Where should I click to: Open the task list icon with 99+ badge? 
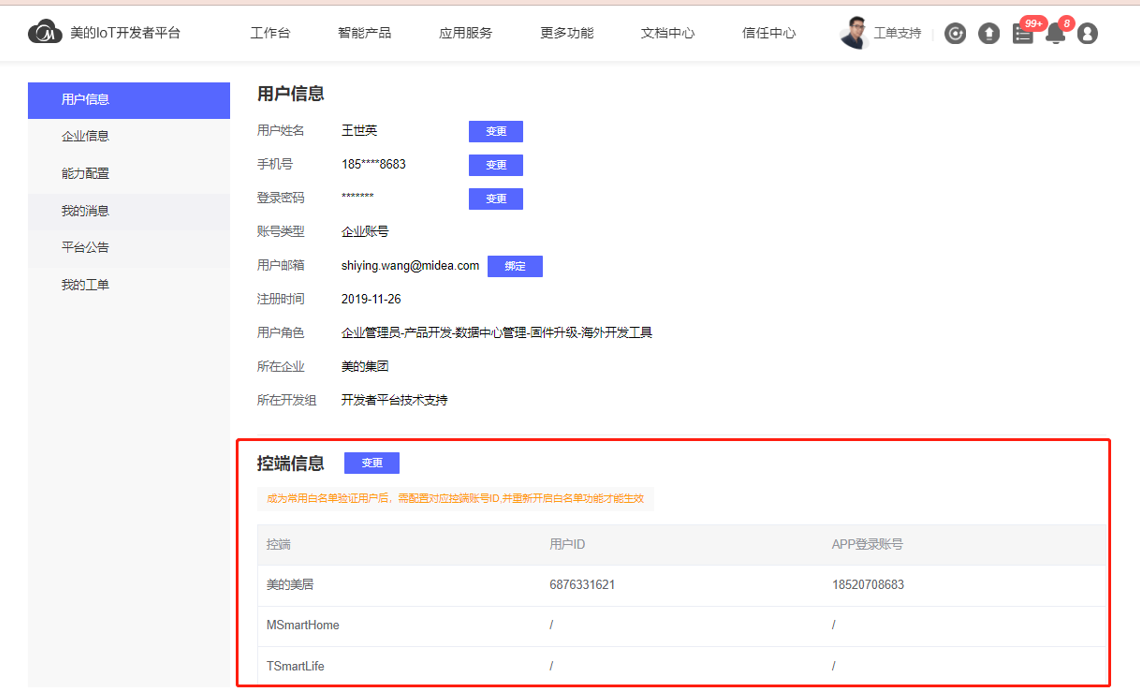click(x=1022, y=34)
